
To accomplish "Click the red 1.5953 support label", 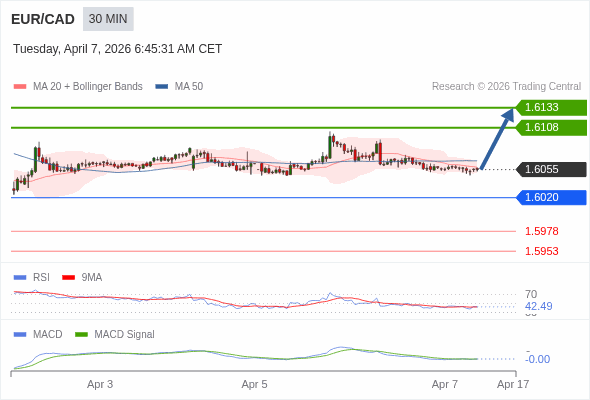I will point(541,251).
